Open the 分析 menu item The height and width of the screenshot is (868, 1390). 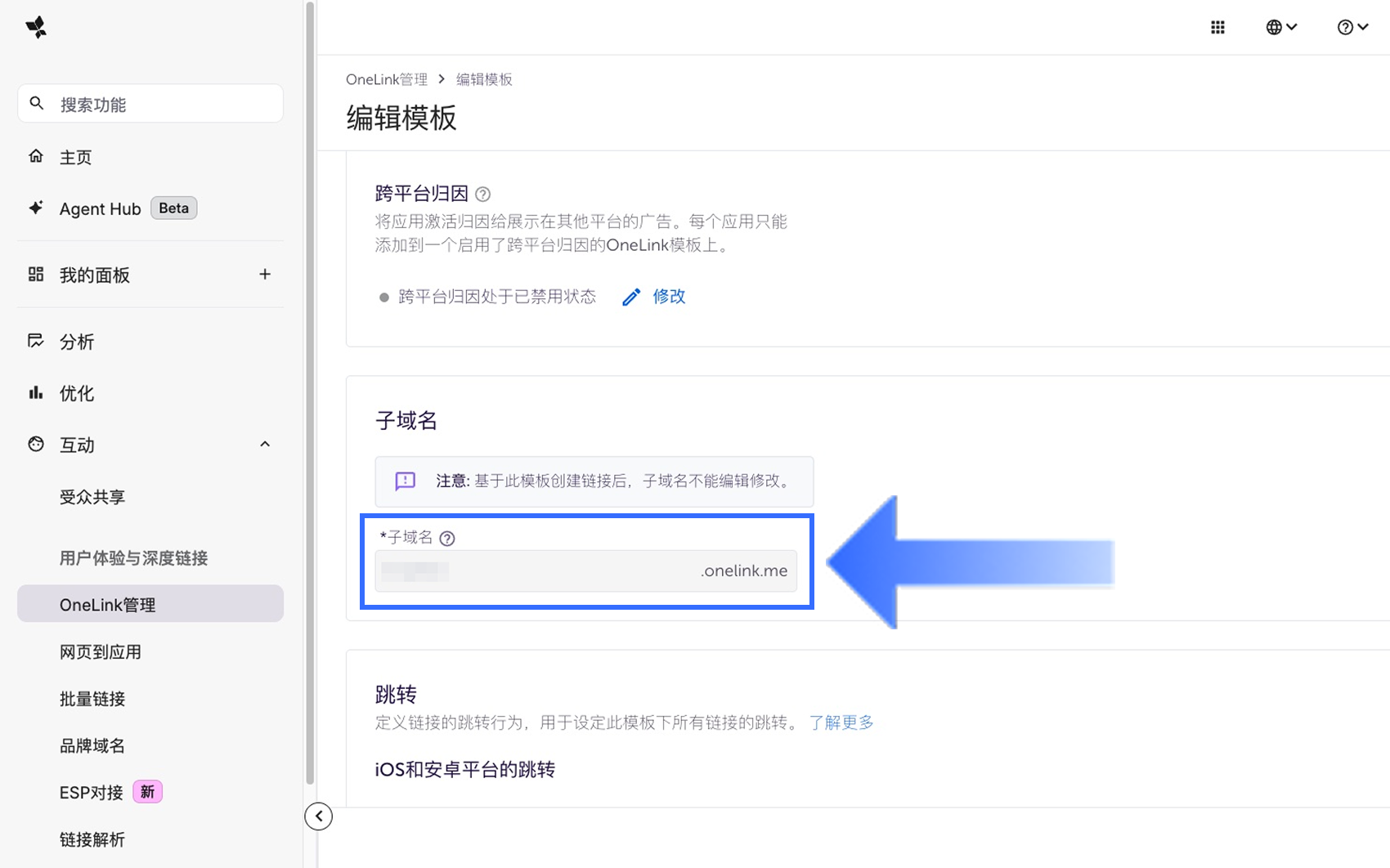coord(77,342)
